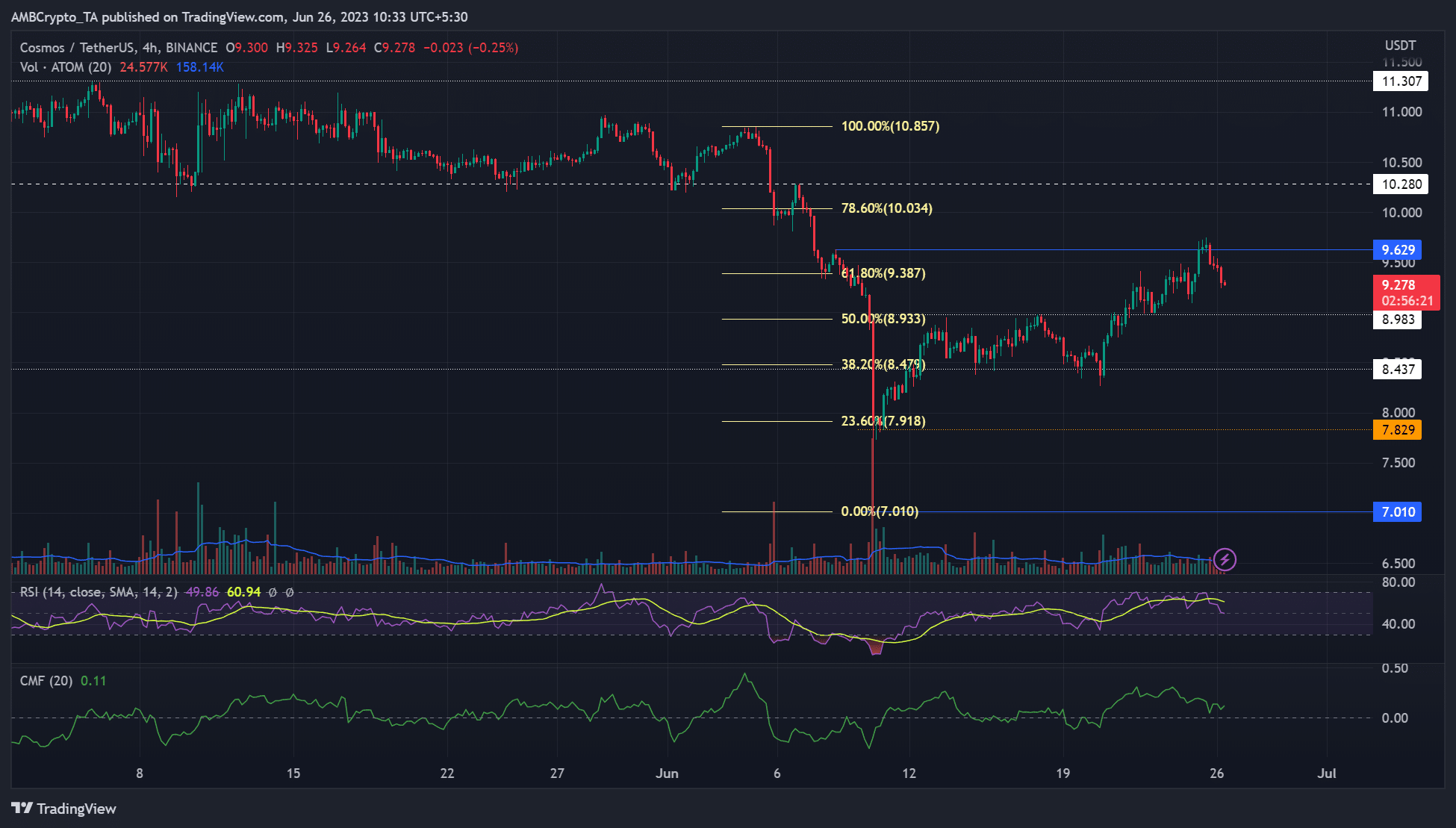Viewport: 1456px width, 828px height.
Task: Select the 10.280 price level label
Action: tap(1400, 184)
